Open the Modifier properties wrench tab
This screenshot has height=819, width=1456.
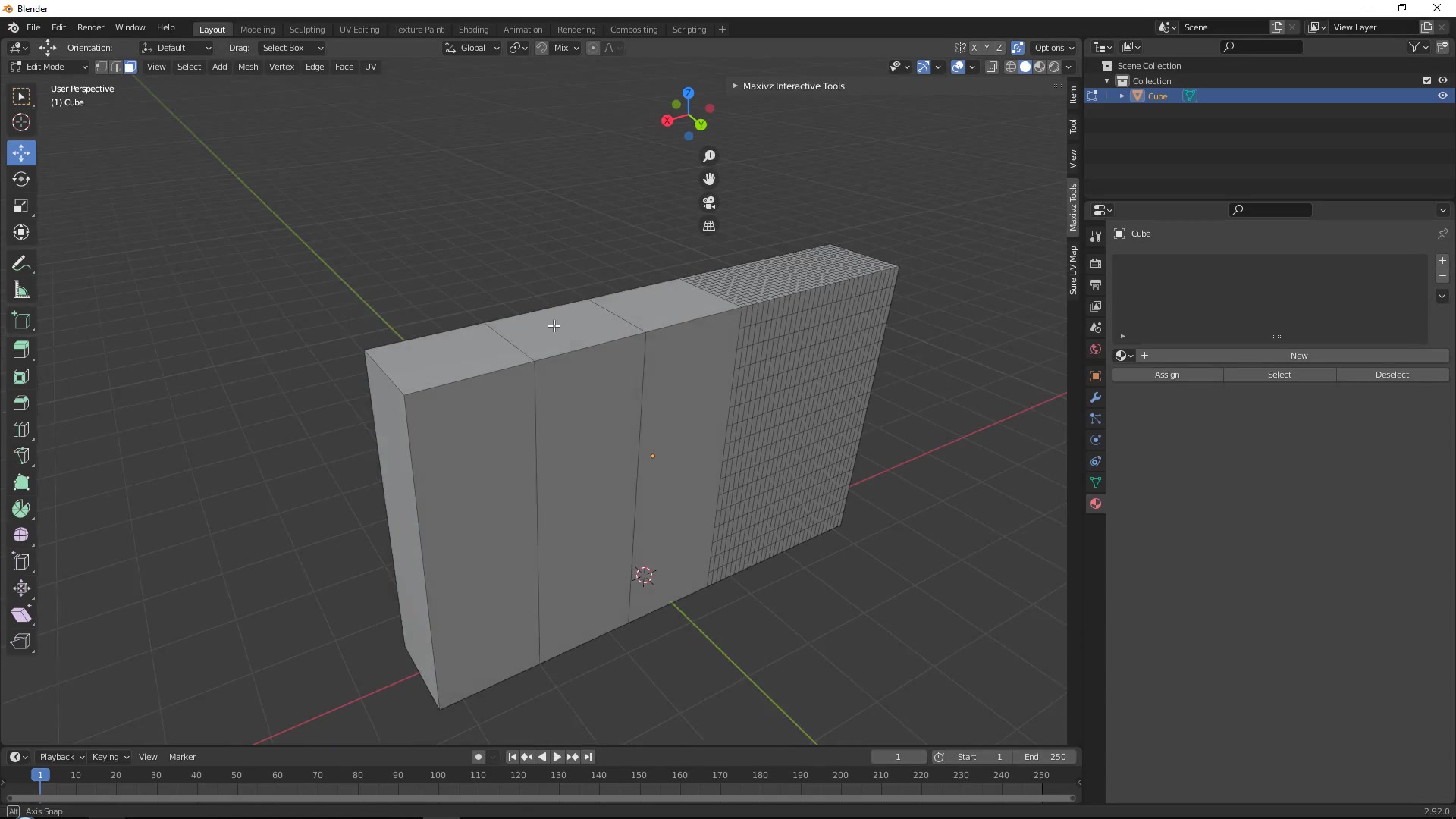pyautogui.click(x=1095, y=397)
